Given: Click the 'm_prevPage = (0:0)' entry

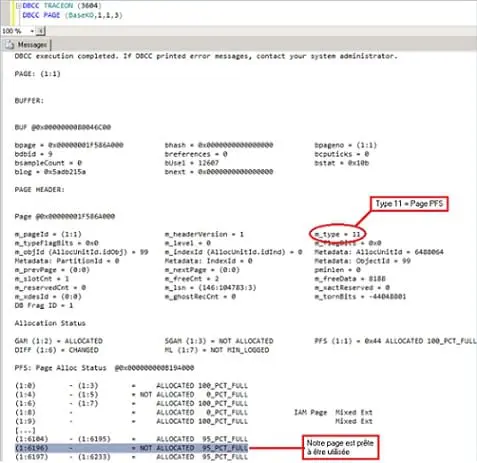Looking at the screenshot, I should [x=52, y=270].
